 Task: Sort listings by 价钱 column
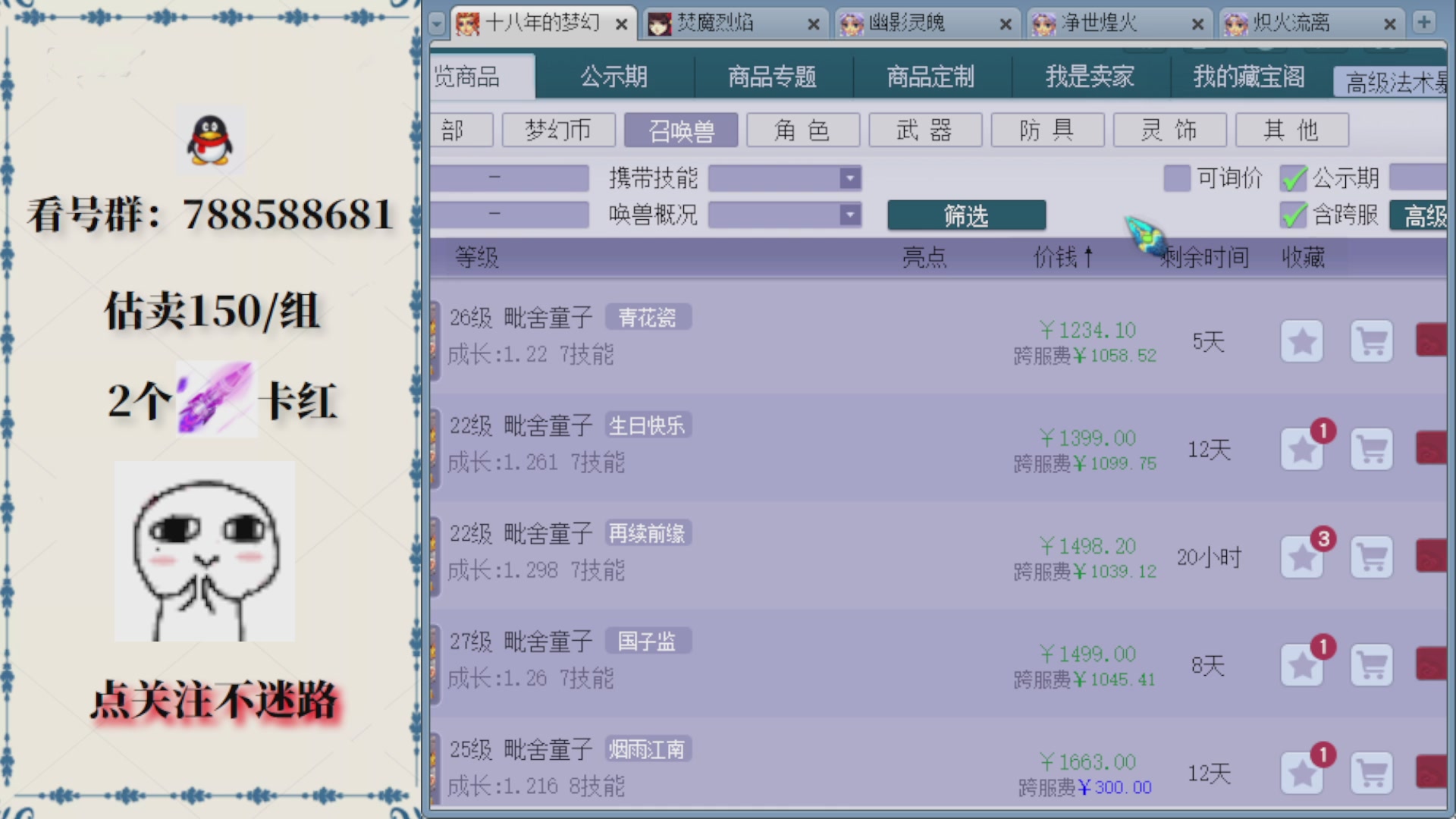pyautogui.click(x=1063, y=258)
